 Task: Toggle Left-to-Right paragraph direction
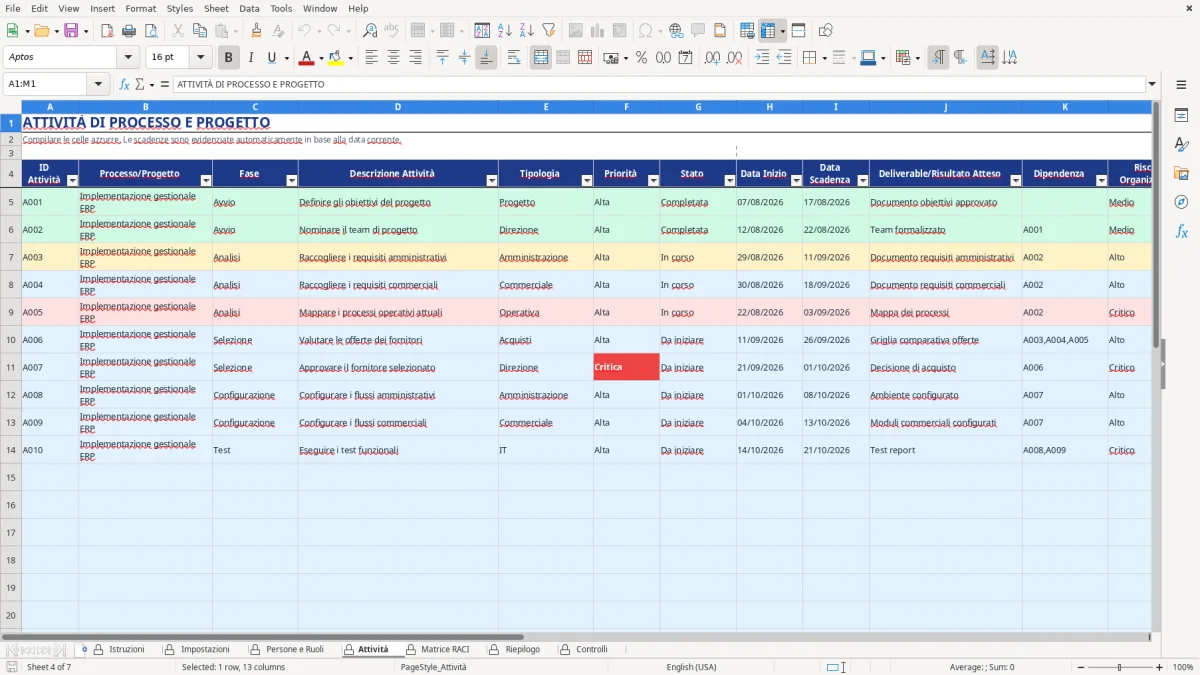click(938, 58)
